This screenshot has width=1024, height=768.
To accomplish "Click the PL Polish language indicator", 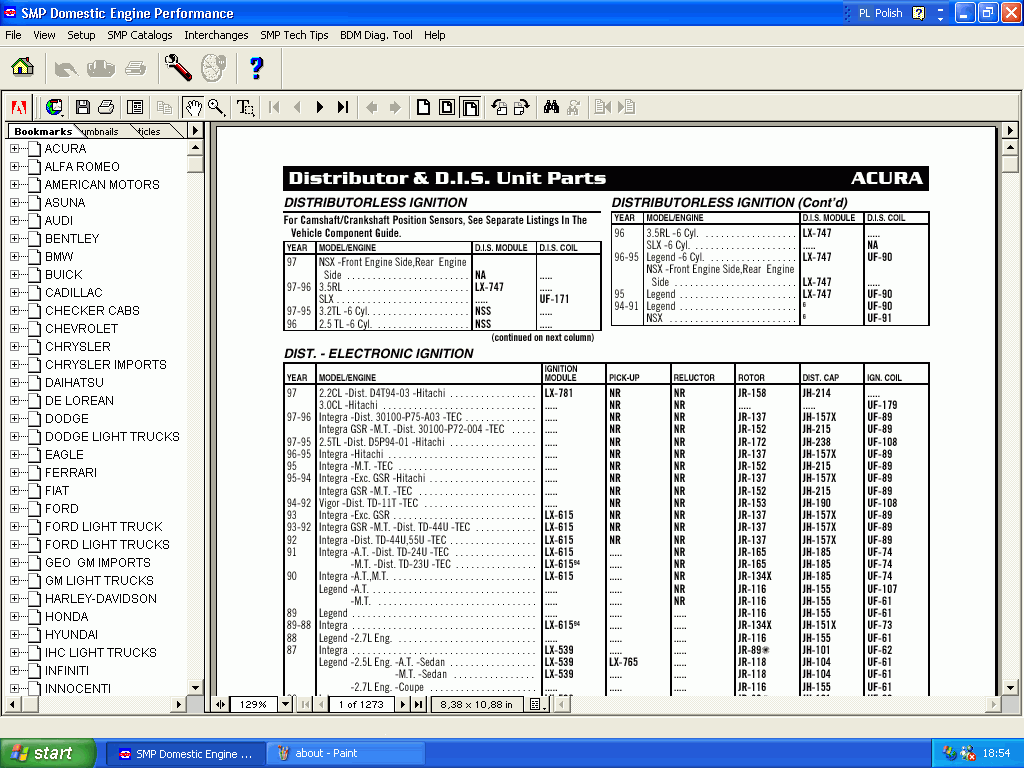I will (880, 13).
